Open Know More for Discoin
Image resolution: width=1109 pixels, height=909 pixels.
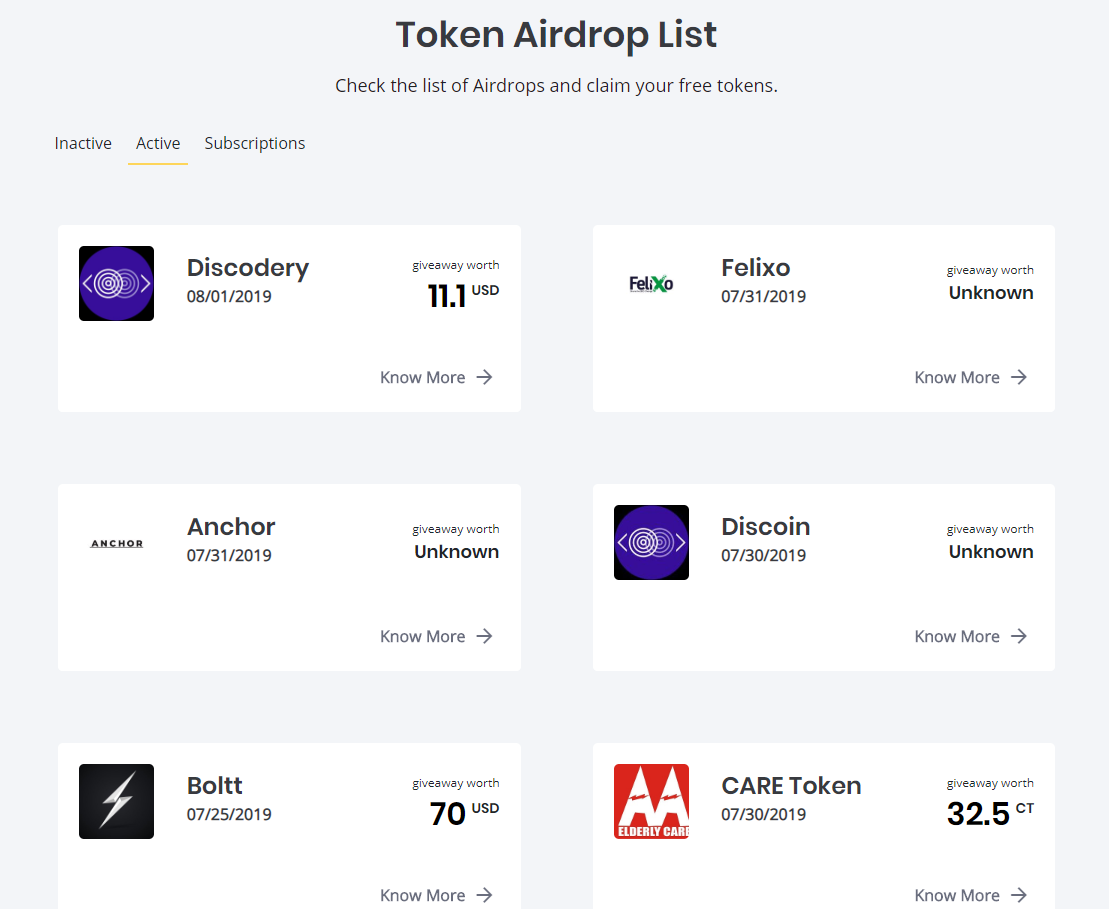(970, 636)
